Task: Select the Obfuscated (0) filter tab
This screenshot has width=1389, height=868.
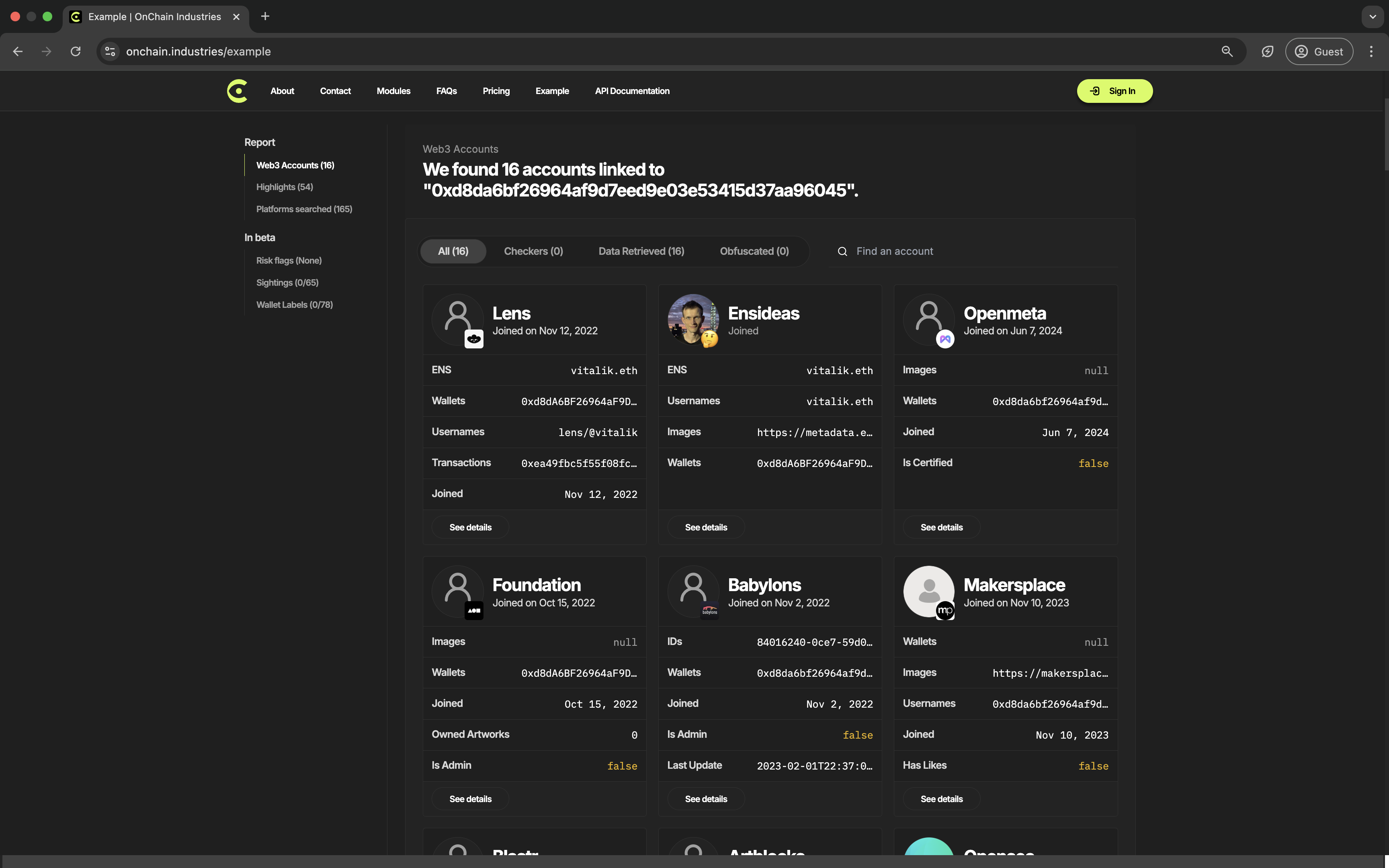Action: [754, 251]
